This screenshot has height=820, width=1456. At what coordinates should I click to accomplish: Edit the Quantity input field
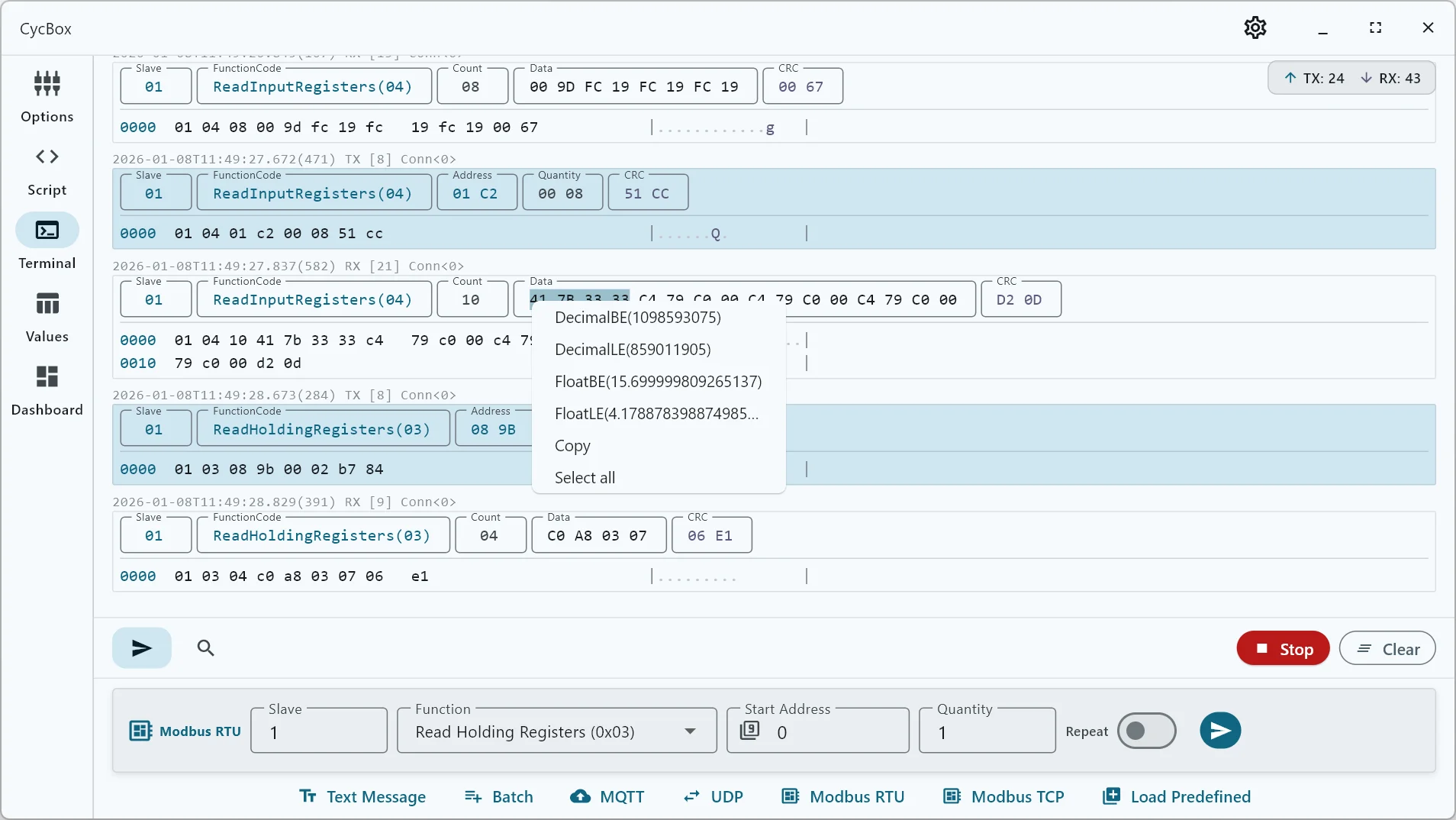coord(986,731)
